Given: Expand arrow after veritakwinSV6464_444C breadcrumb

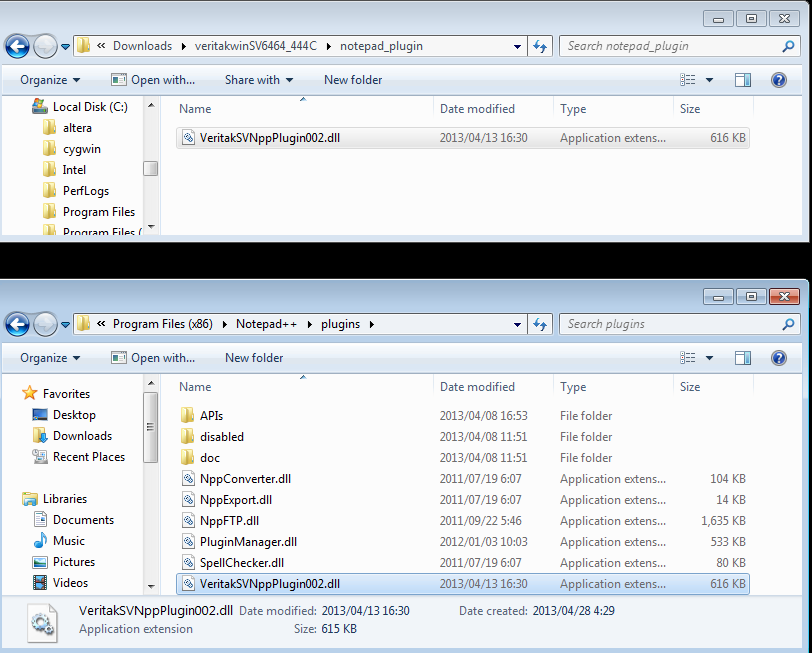Looking at the screenshot, I should [329, 46].
